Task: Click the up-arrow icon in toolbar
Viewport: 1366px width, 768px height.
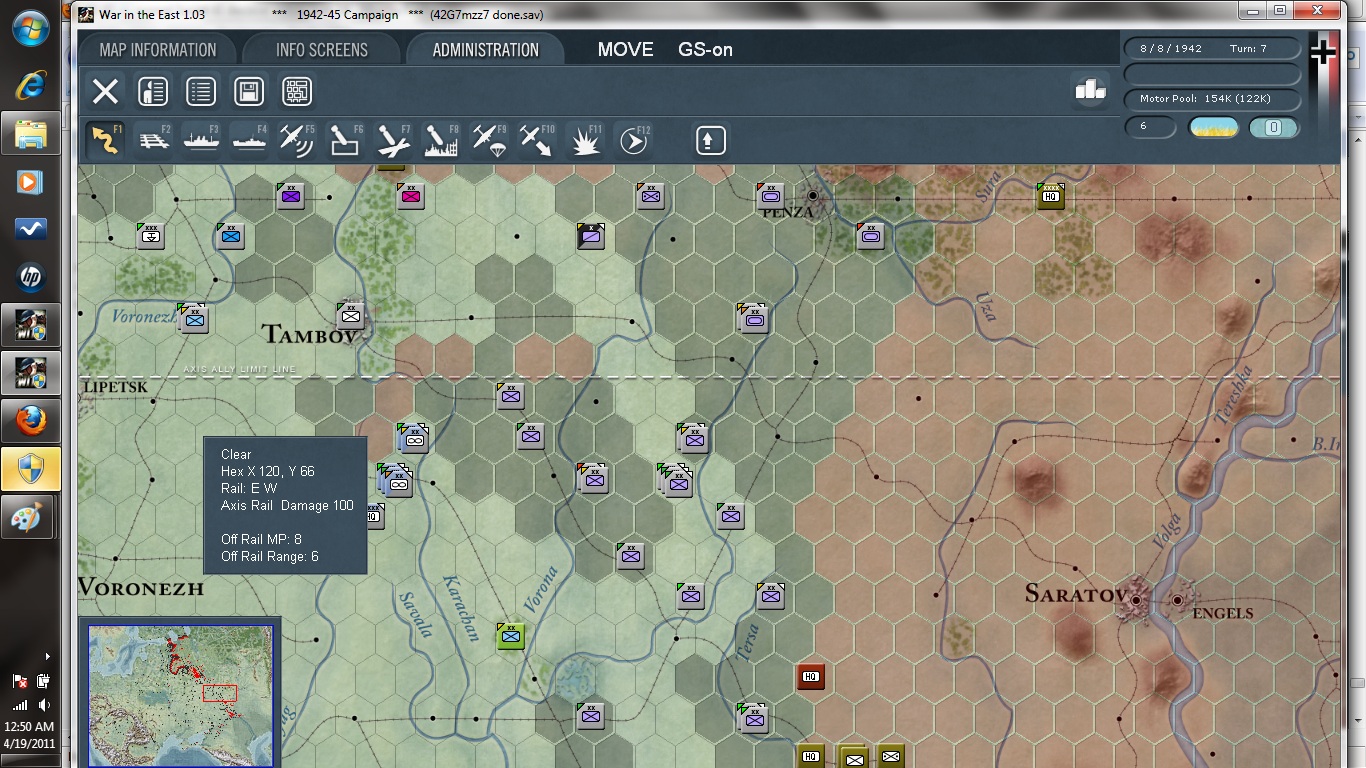Action: coord(710,140)
